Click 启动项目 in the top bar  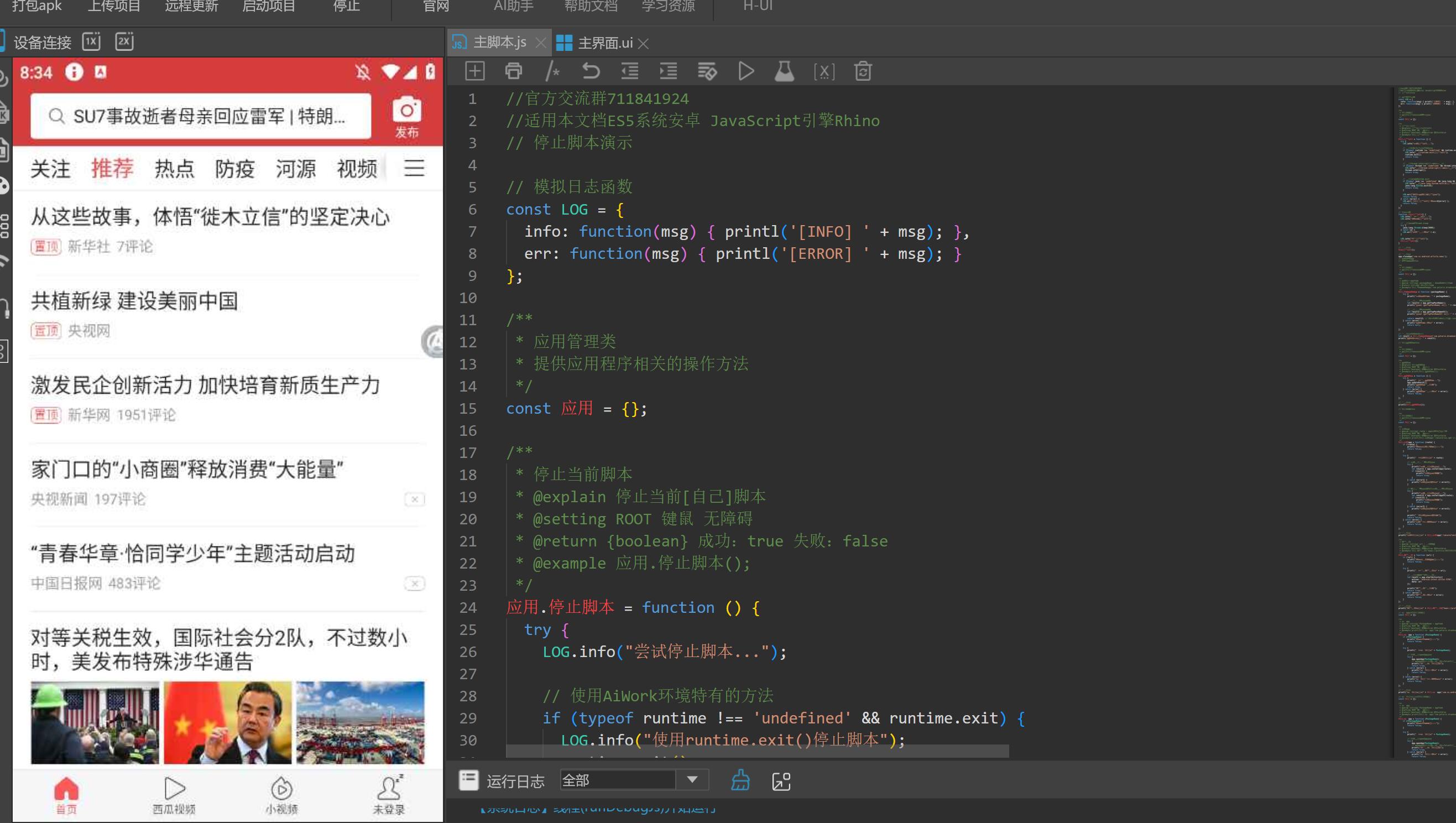[269, 6]
